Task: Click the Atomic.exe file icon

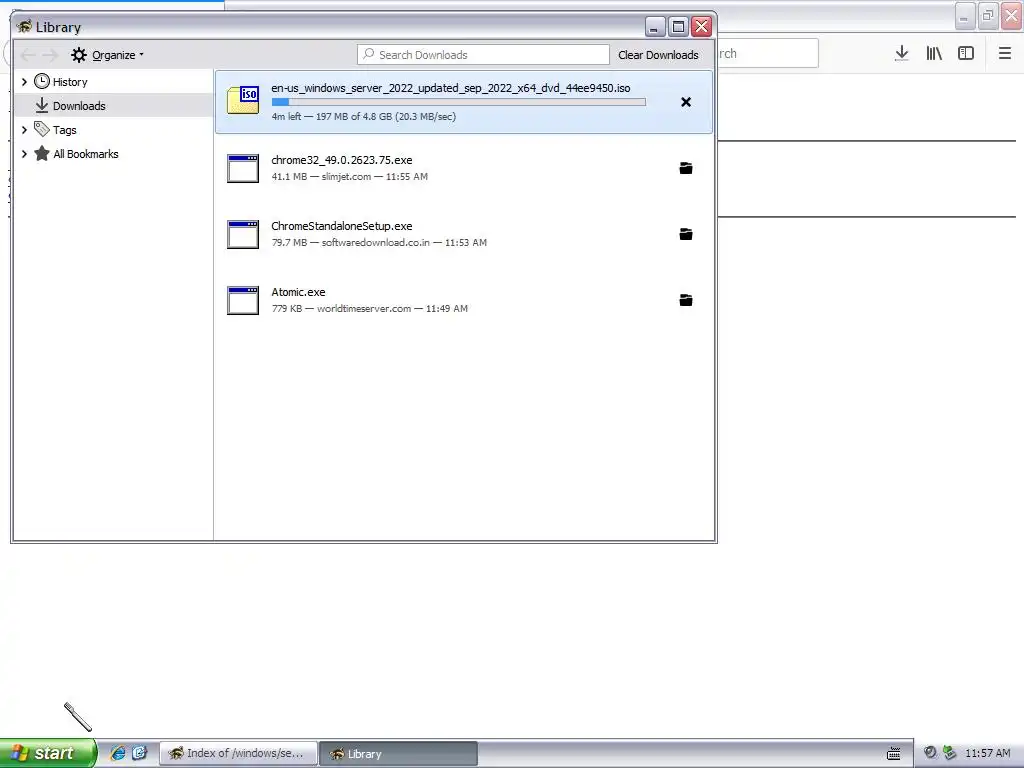Action: point(243,300)
